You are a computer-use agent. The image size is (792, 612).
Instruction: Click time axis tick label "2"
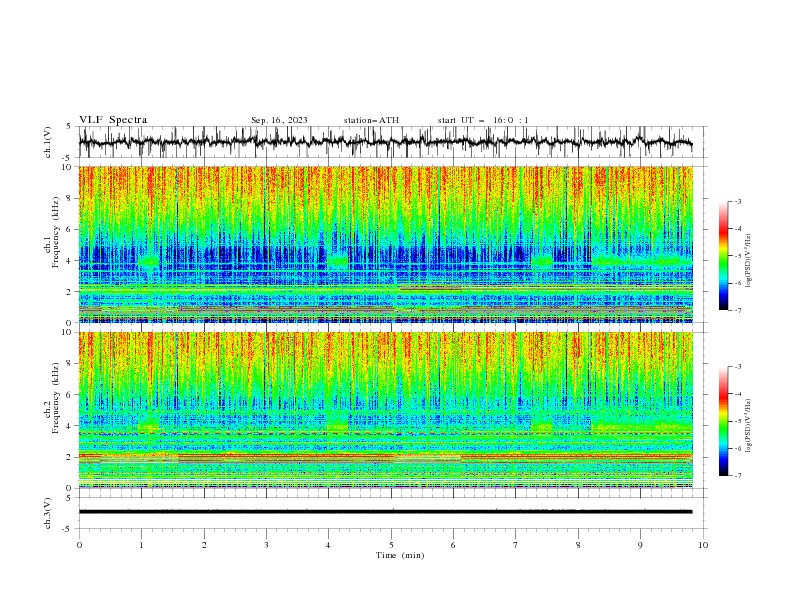(x=204, y=545)
